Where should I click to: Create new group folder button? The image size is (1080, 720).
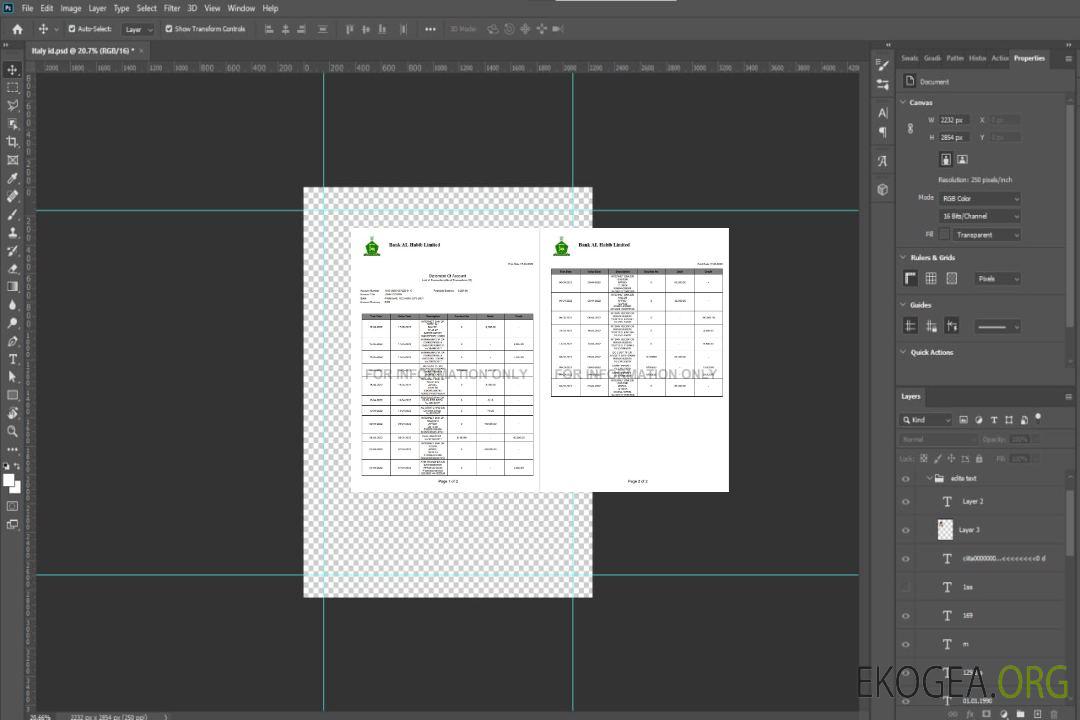tap(1020, 714)
